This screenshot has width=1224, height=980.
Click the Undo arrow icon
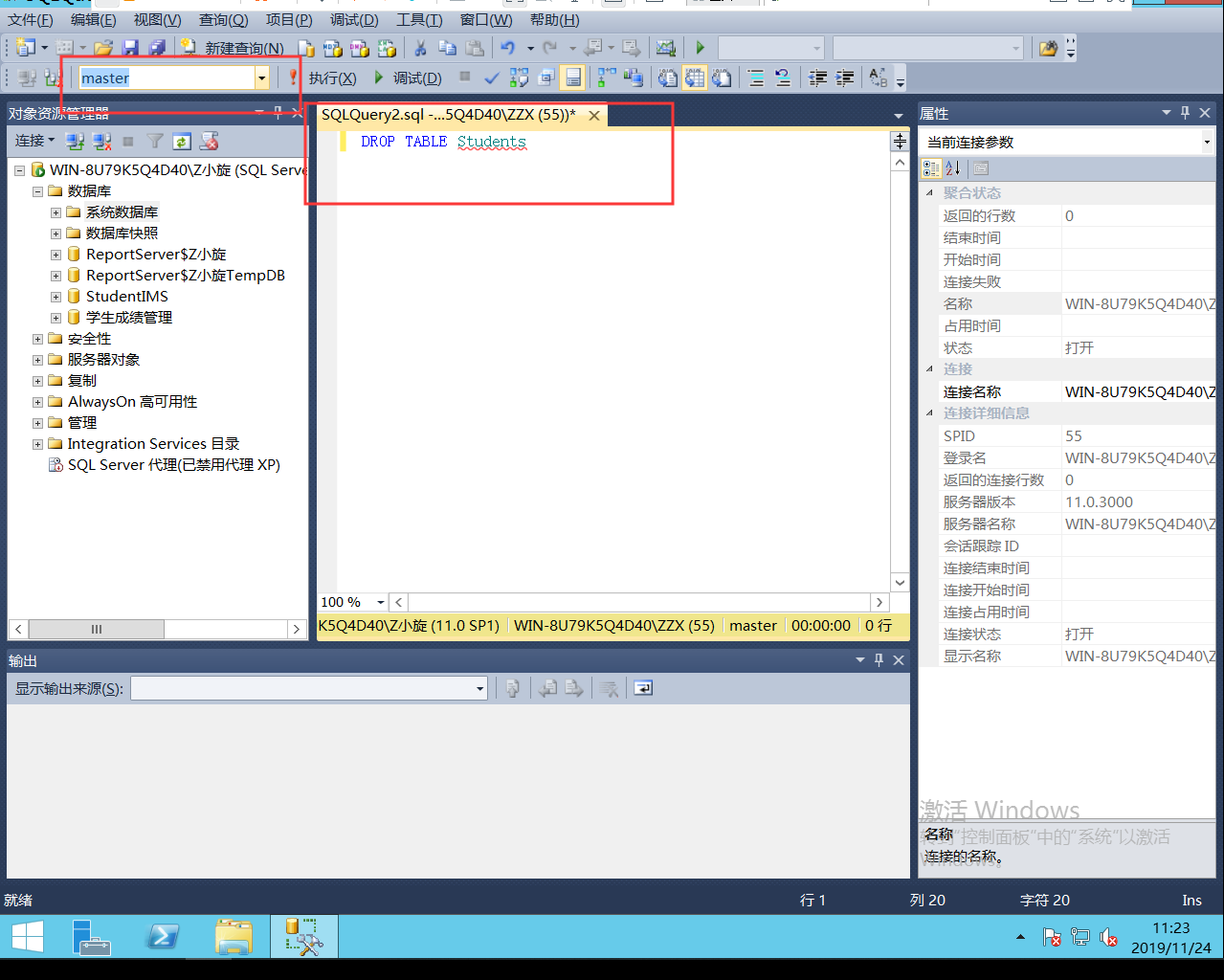pyautogui.click(x=507, y=47)
